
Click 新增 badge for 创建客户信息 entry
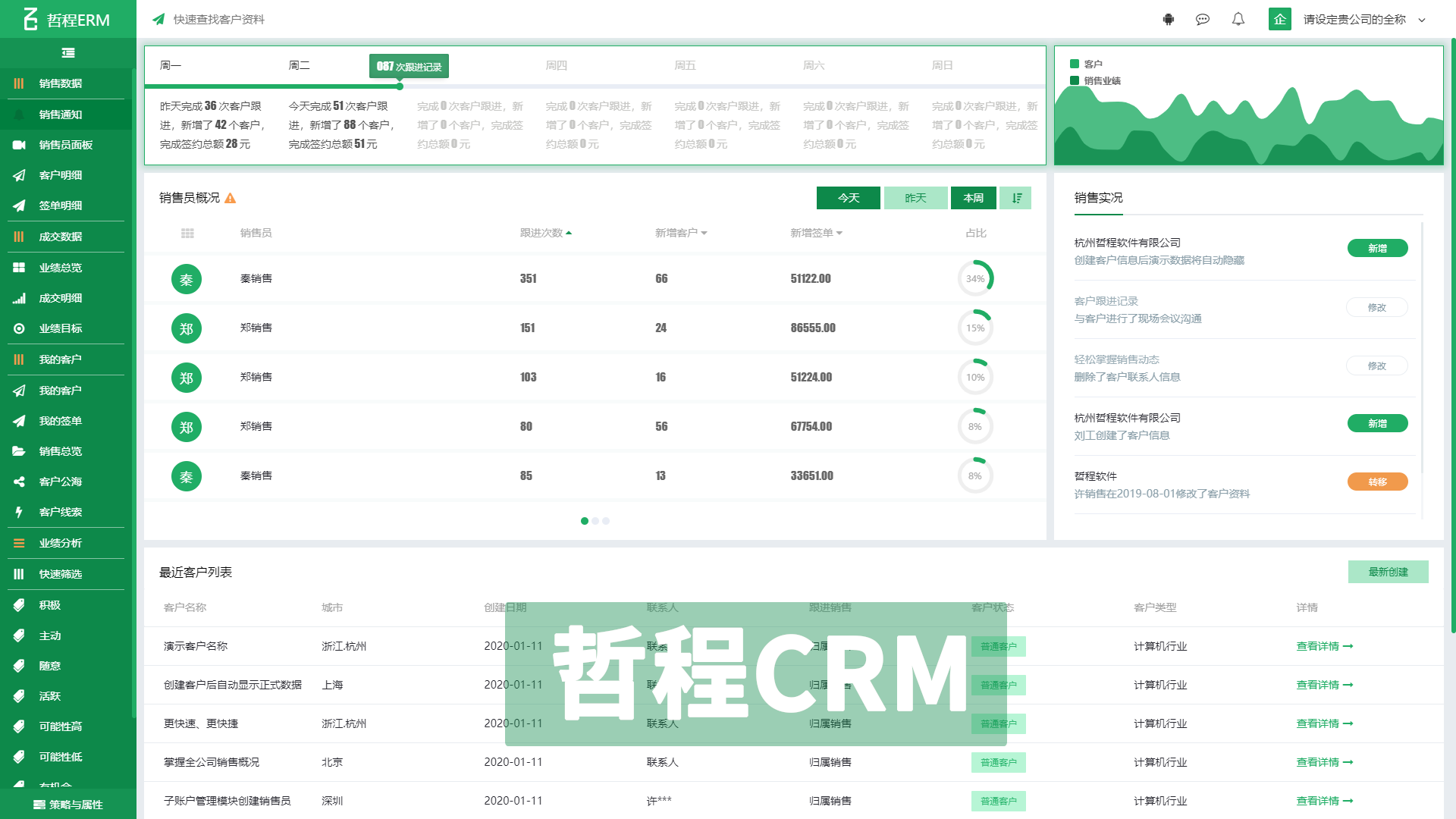(x=1377, y=249)
